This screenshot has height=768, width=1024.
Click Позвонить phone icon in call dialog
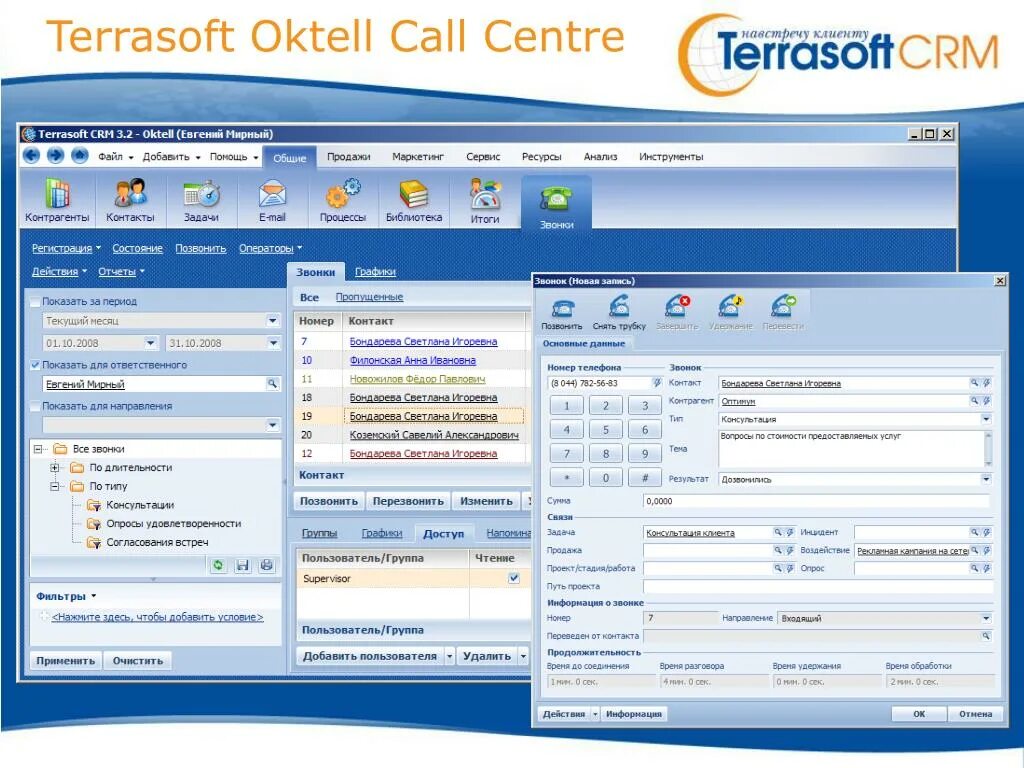click(x=562, y=307)
